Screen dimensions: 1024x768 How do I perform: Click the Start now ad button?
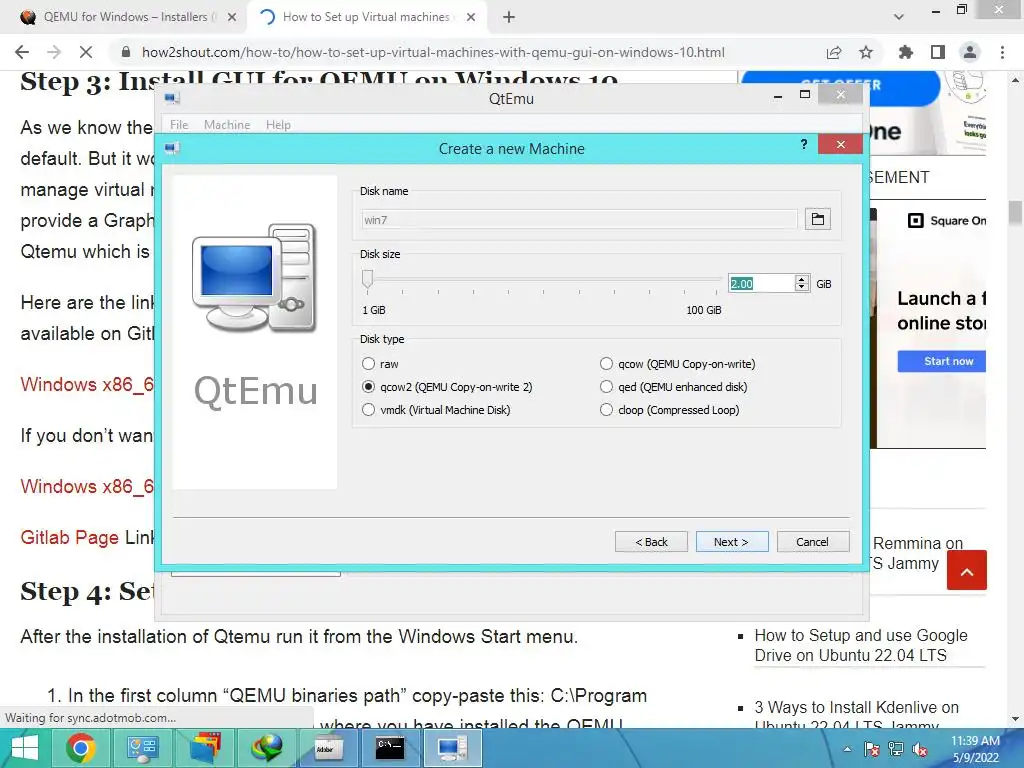coord(942,361)
